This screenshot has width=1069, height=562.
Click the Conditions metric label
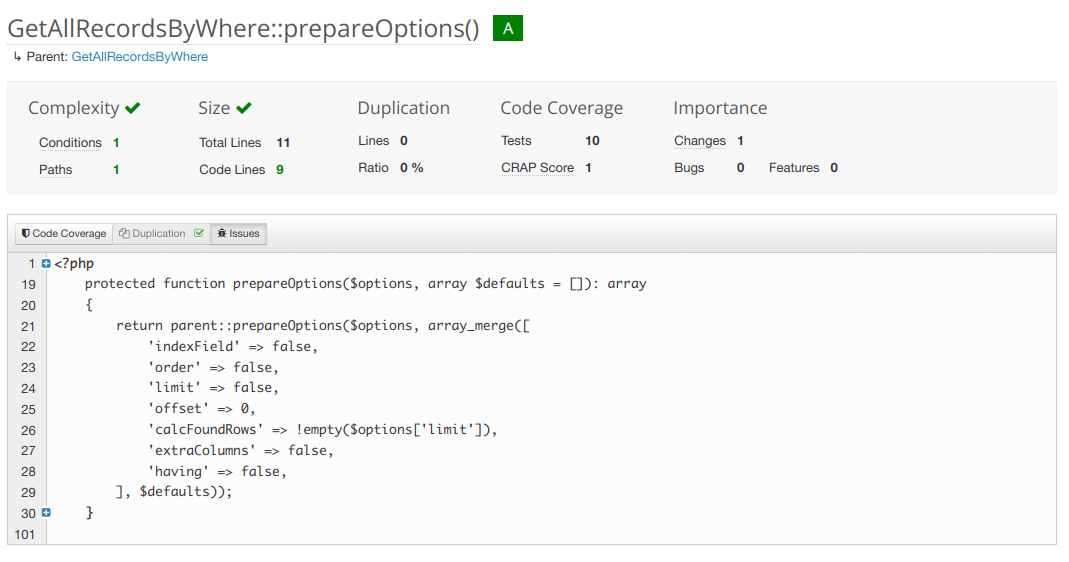tap(70, 143)
